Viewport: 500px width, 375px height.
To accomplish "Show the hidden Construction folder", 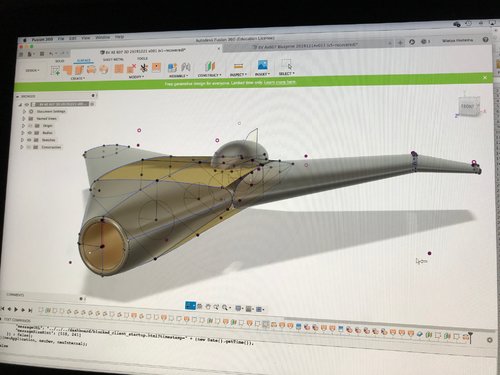I will click(x=29, y=147).
